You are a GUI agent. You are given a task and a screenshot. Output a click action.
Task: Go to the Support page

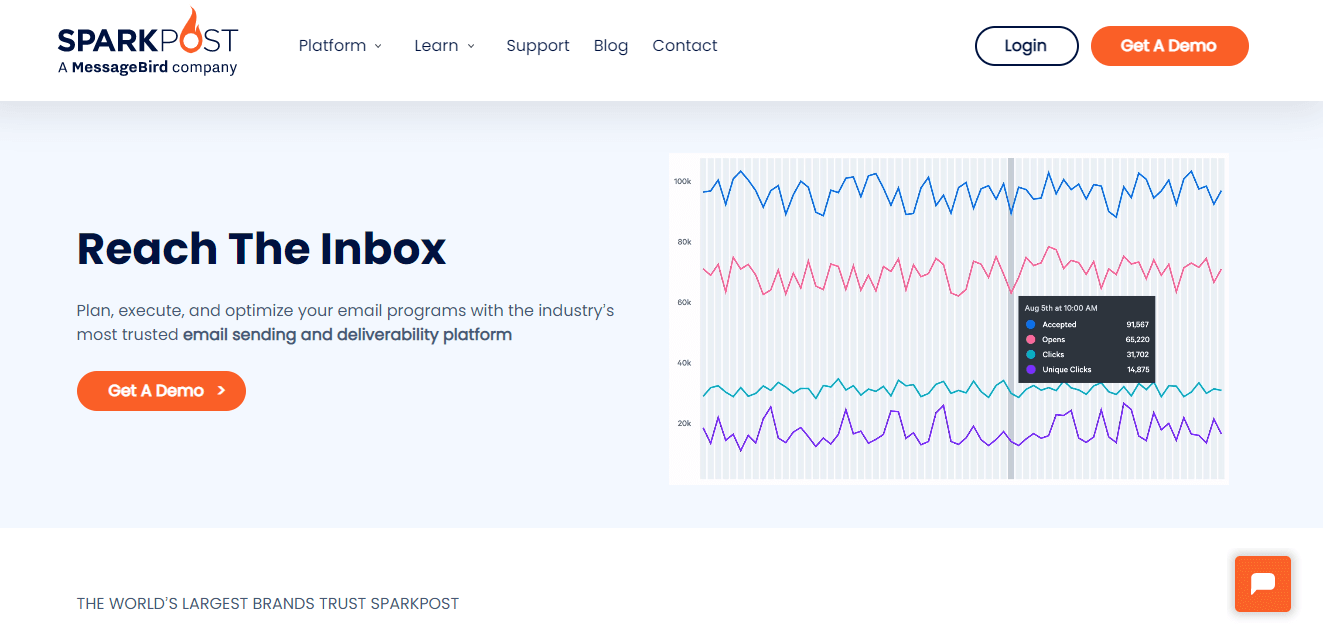(x=538, y=46)
